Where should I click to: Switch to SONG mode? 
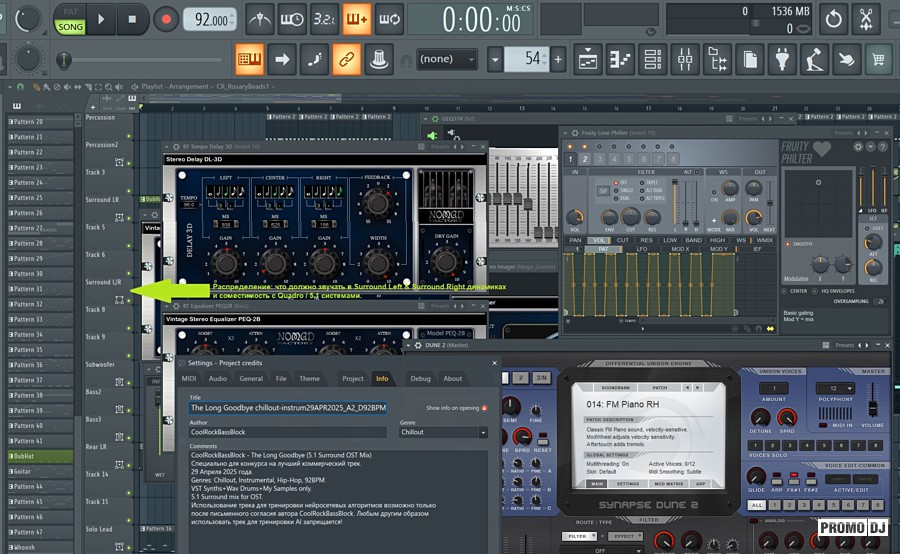[x=70, y=27]
